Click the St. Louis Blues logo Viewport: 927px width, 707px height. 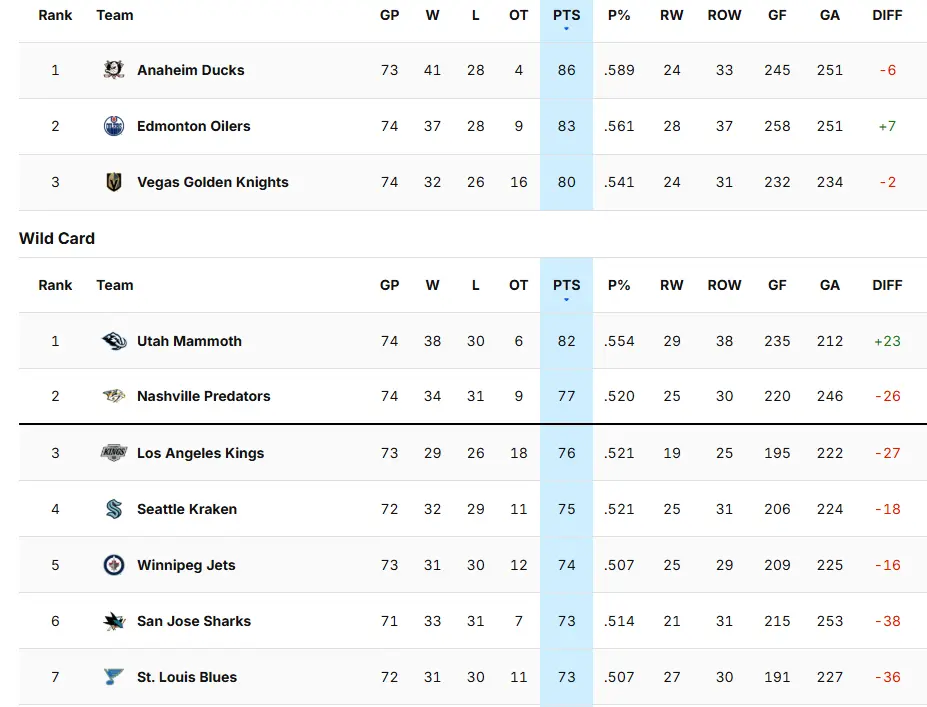click(x=114, y=677)
